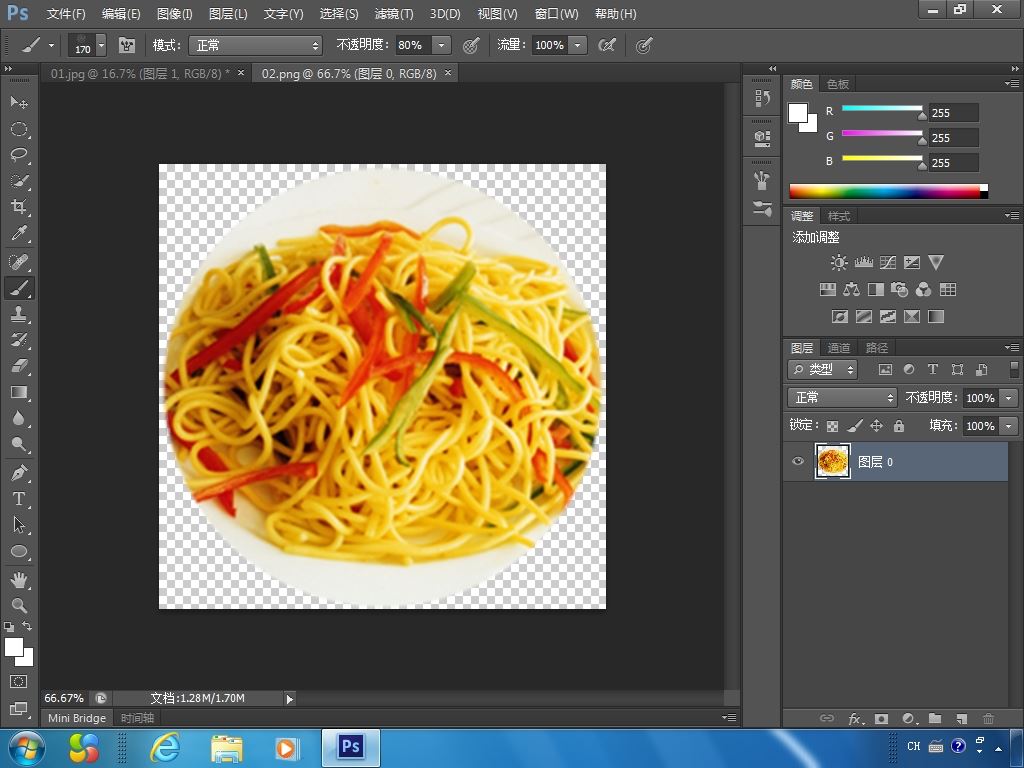Click foreground color swatch in toolbox

coord(14,647)
